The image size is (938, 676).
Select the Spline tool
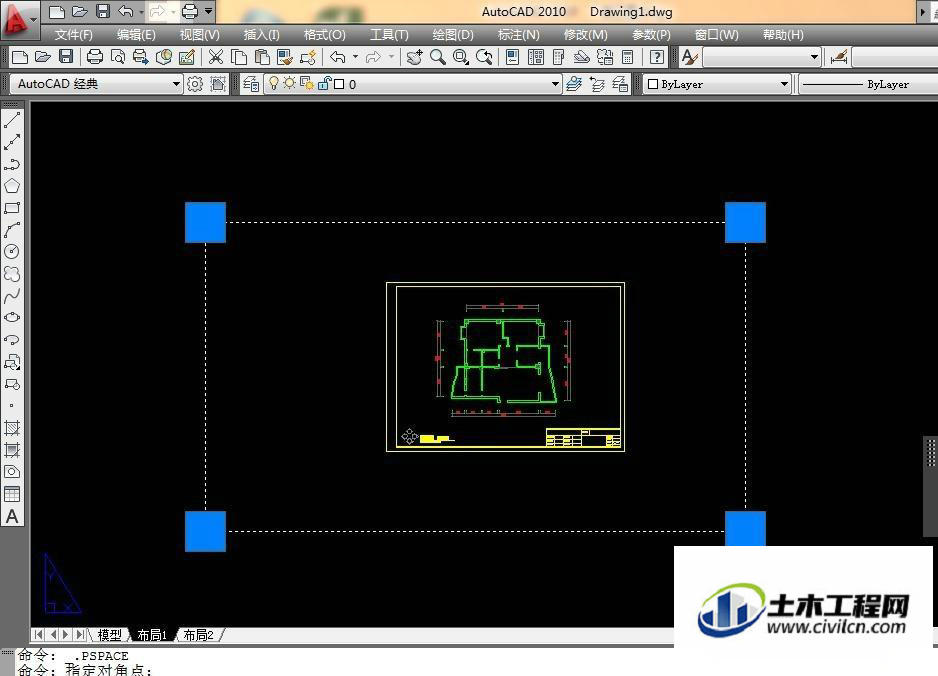(12, 296)
